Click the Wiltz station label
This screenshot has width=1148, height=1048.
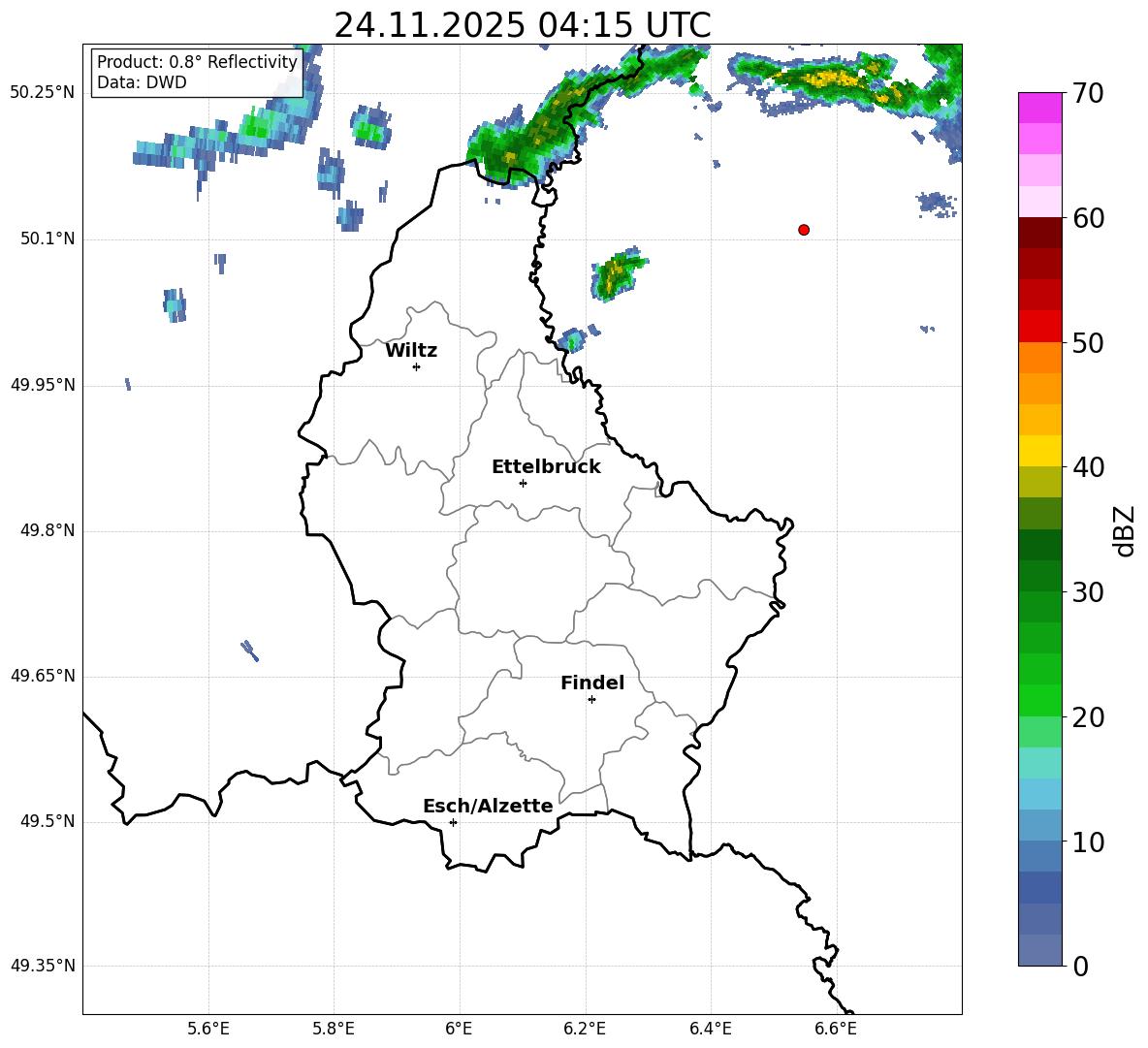coord(411,351)
